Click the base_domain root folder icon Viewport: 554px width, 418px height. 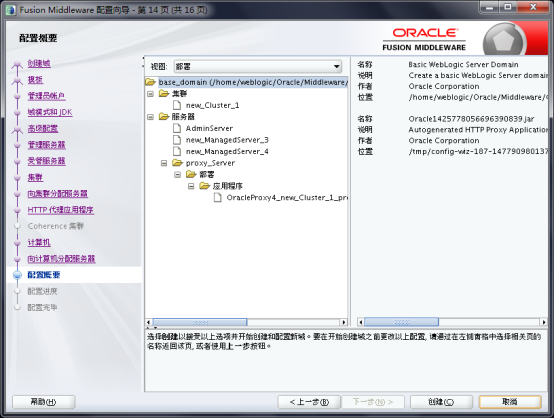(151, 82)
